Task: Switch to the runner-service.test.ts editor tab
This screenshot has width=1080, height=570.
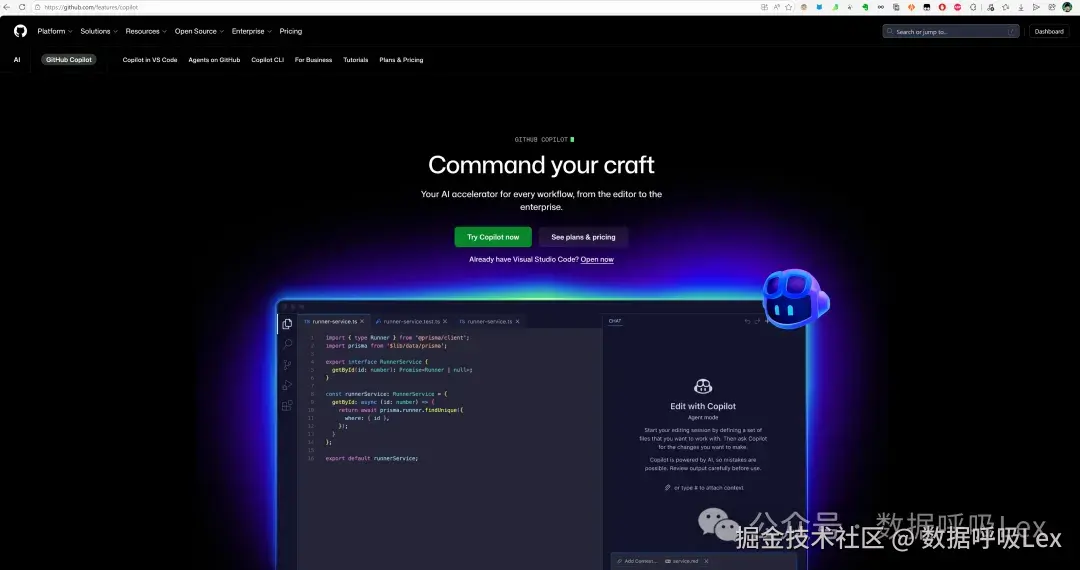Action: (411, 321)
